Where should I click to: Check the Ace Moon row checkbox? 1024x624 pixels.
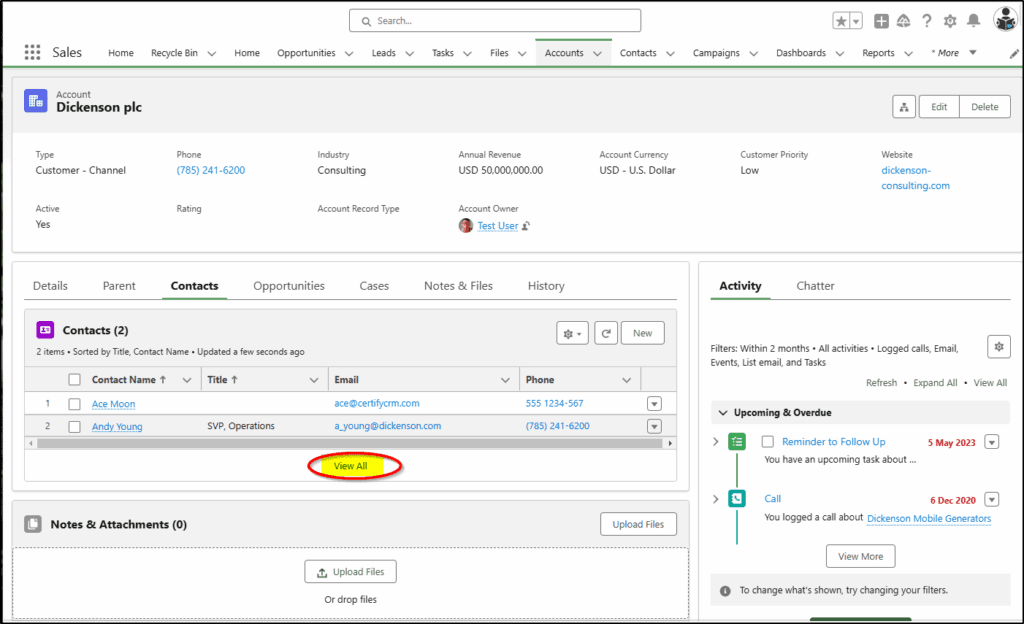[x=74, y=404]
